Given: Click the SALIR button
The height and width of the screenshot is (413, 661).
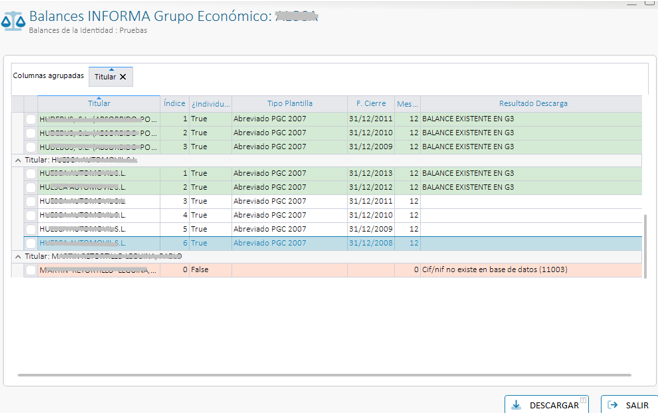Looking at the screenshot, I should coord(629,405).
